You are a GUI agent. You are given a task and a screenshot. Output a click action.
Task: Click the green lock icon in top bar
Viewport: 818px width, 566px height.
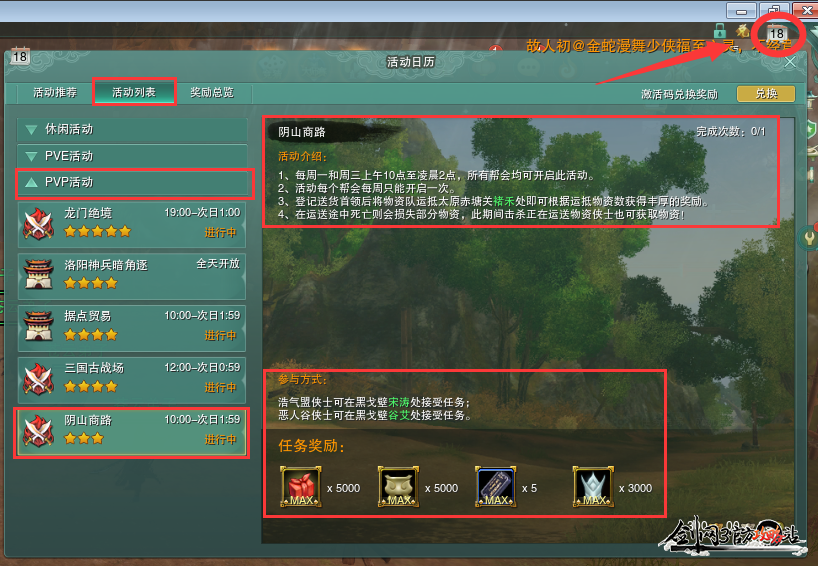(719, 31)
